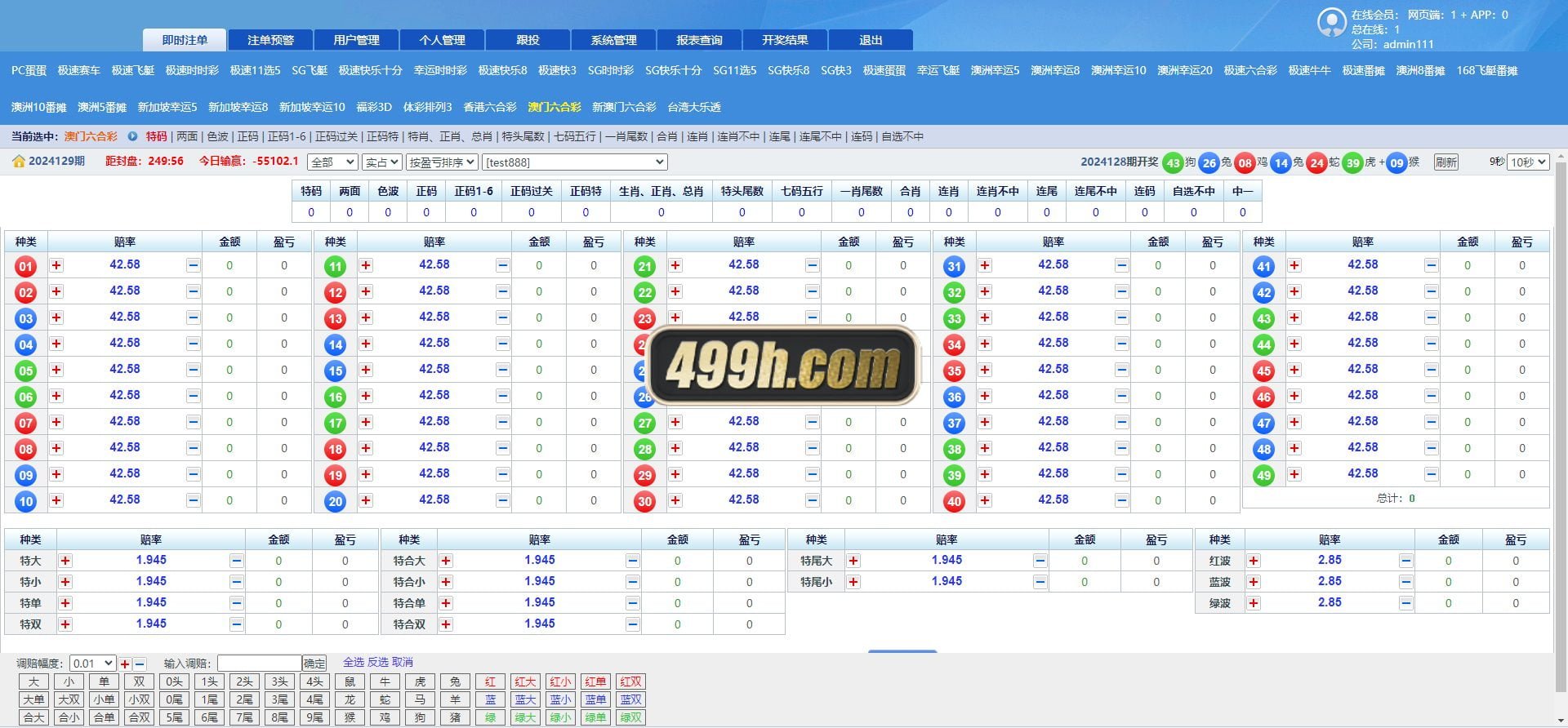Select red ball number 07
Screen dimensions: 1568x728
pyautogui.click(x=26, y=423)
